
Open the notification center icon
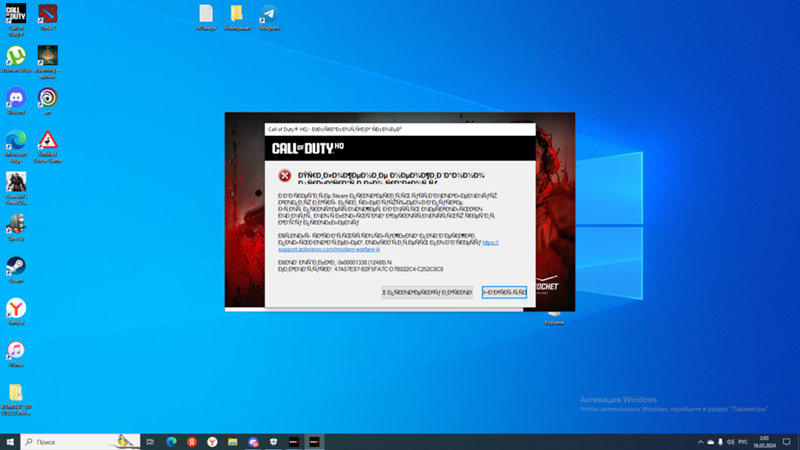coord(787,442)
